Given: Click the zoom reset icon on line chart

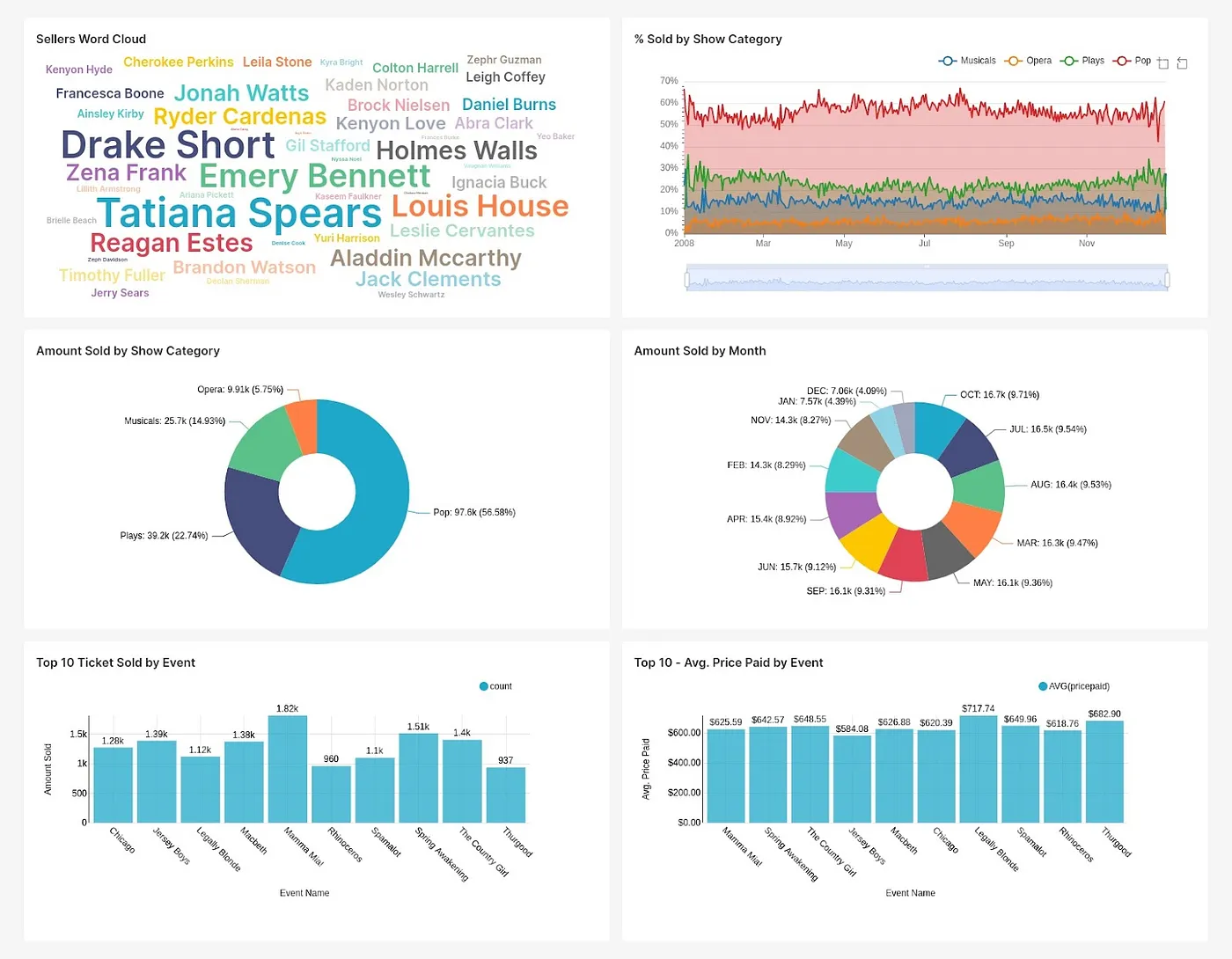Looking at the screenshot, I should 1182,62.
